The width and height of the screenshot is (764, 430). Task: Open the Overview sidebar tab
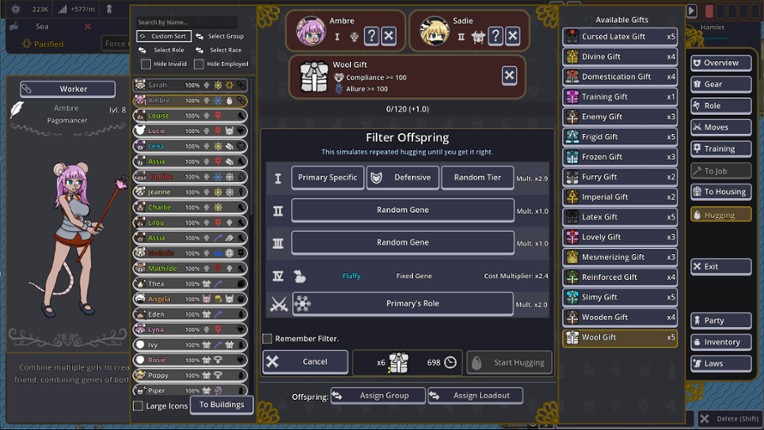[x=721, y=63]
